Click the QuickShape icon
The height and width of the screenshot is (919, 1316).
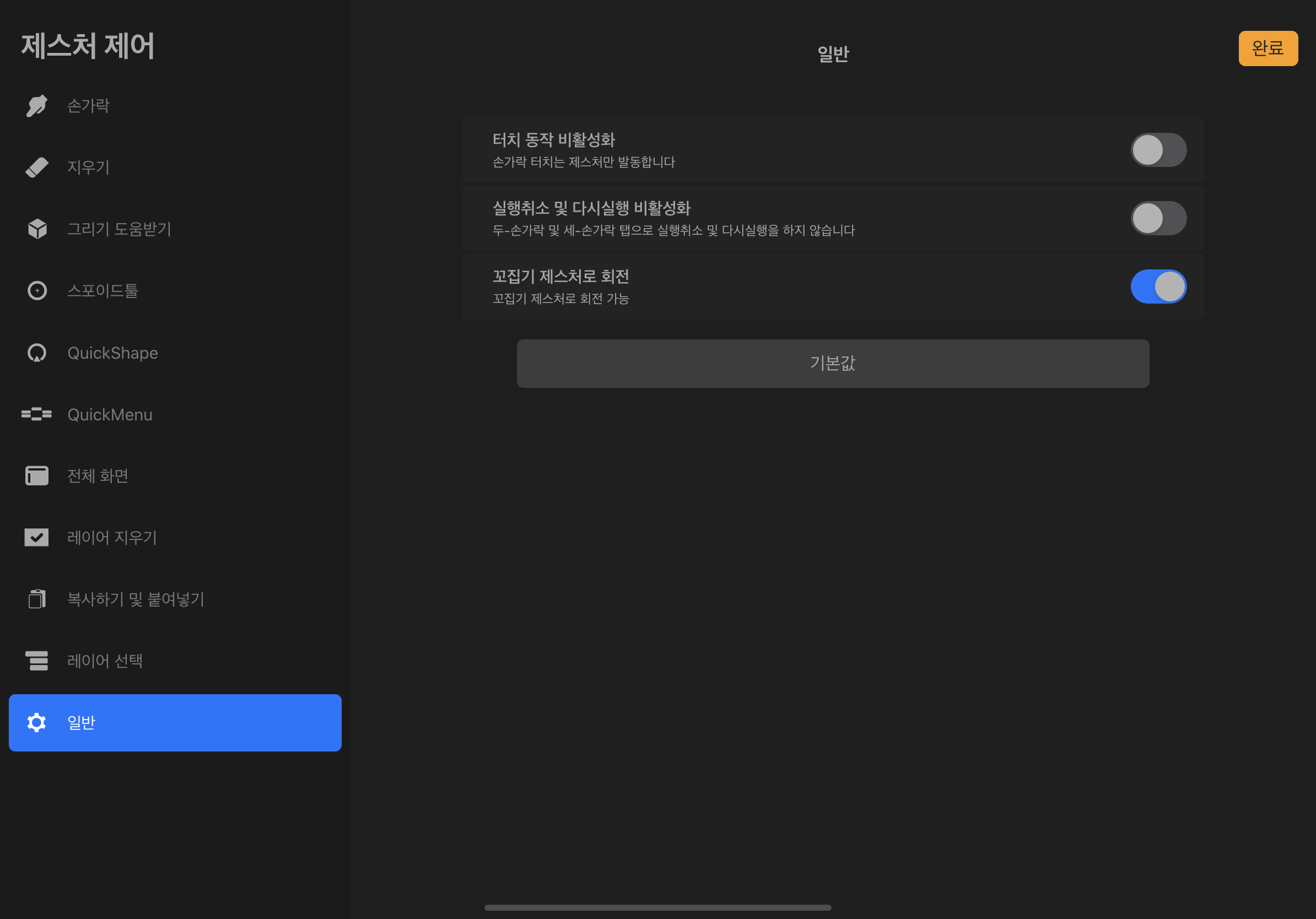click(x=37, y=353)
